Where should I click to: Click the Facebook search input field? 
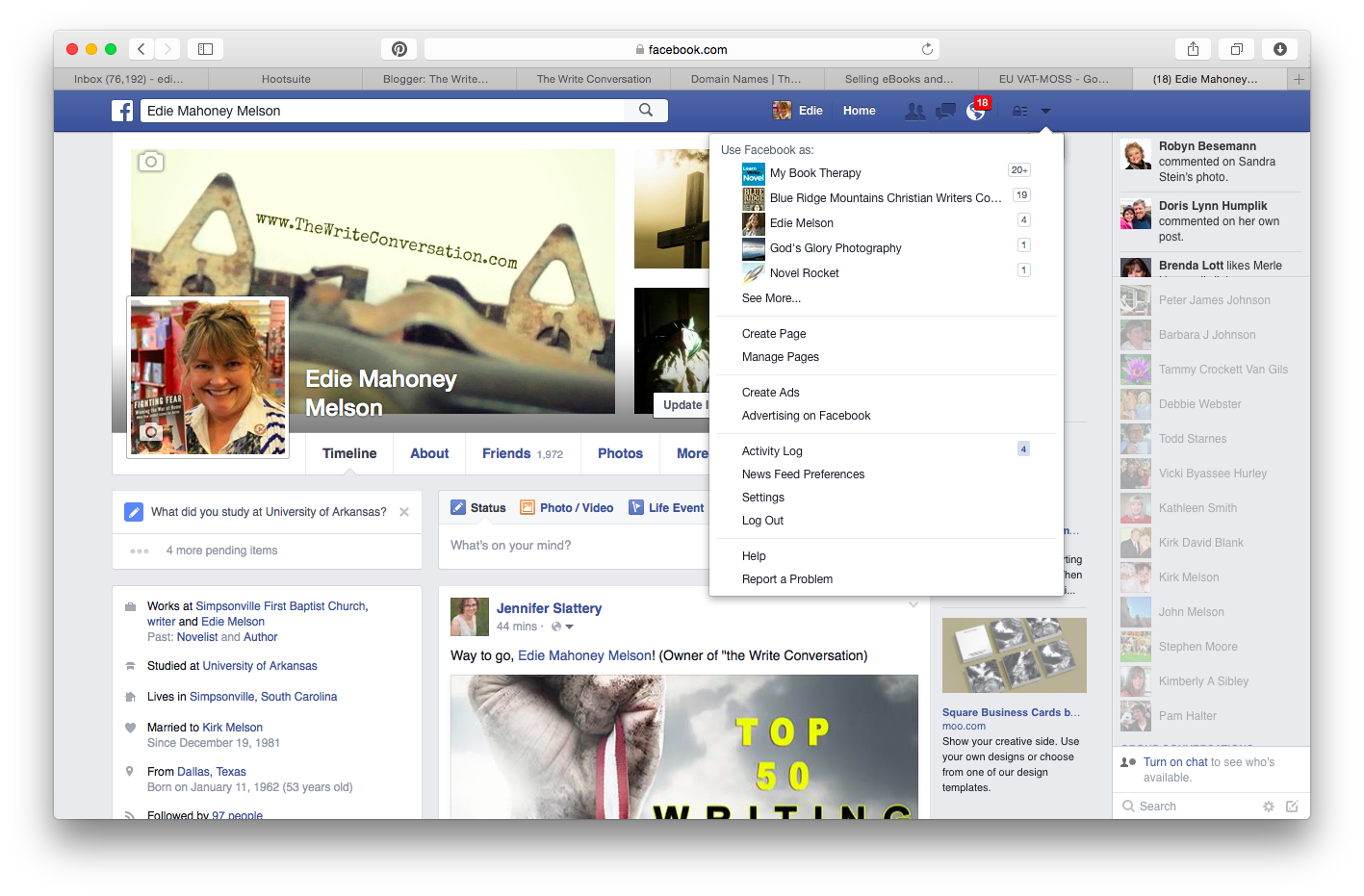click(383, 111)
